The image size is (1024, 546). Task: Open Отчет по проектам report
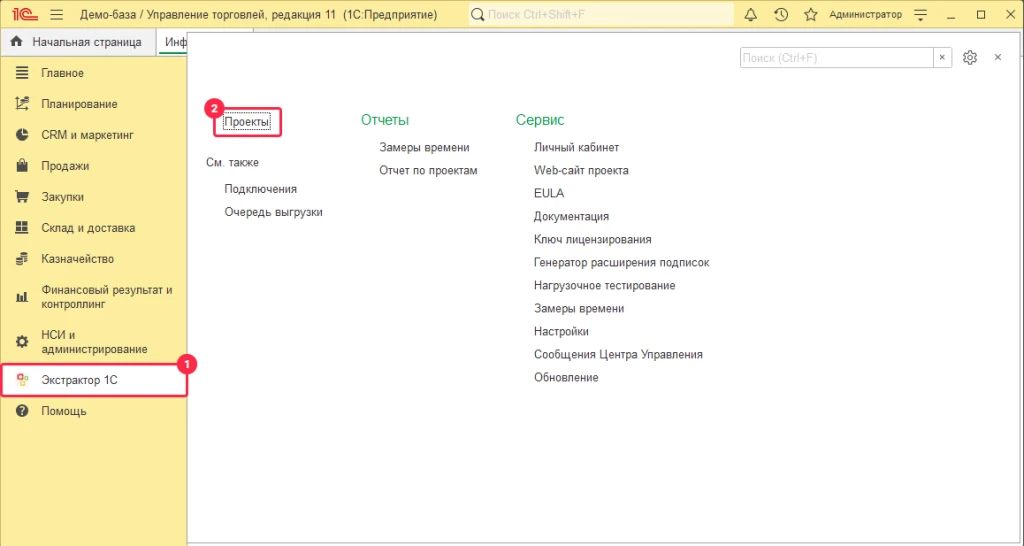428,170
